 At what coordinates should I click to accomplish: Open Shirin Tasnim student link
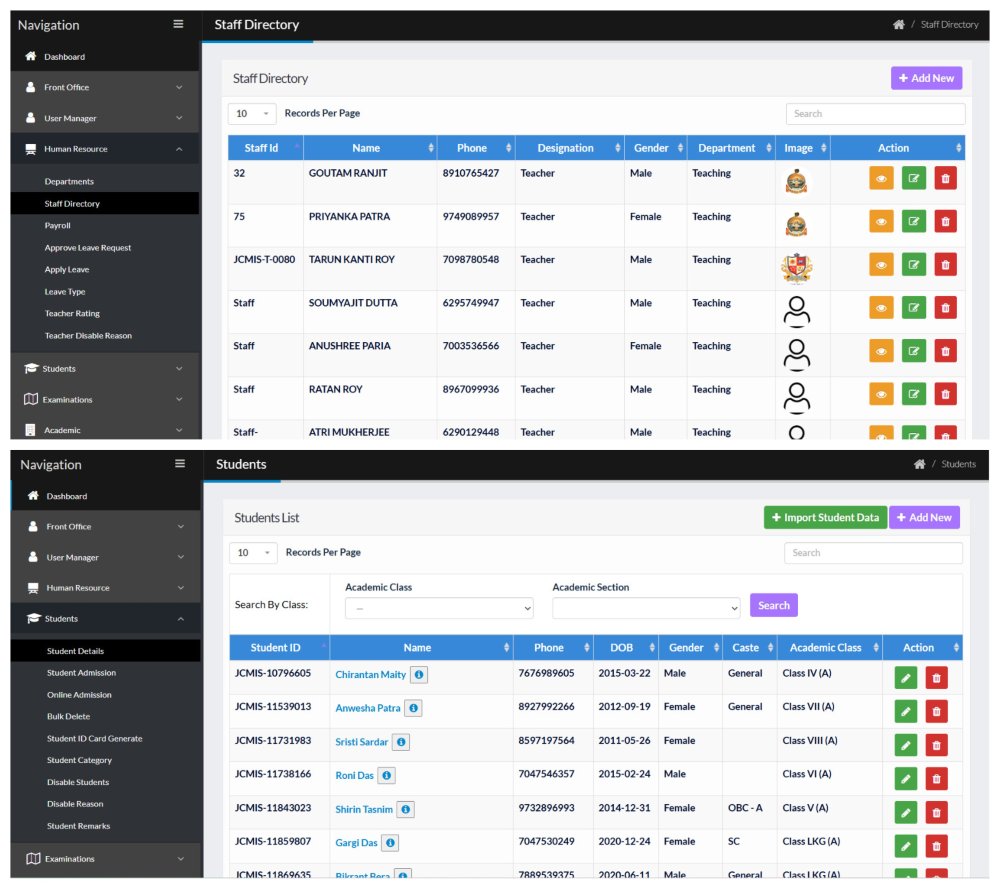click(x=364, y=809)
